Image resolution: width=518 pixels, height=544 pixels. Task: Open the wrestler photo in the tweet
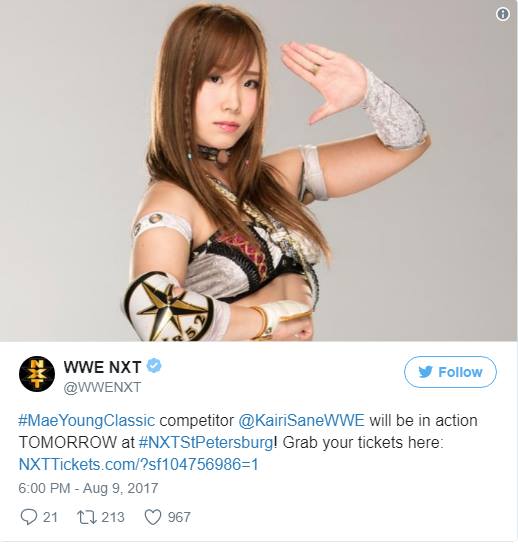[x=259, y=171]
